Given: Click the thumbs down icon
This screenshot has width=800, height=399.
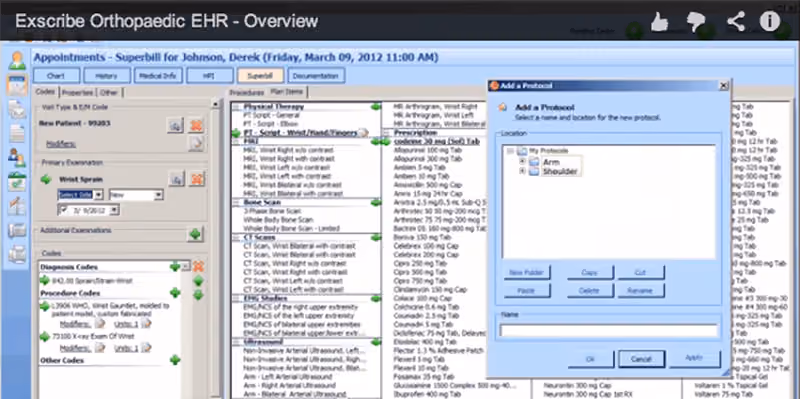Looking at the screenshot, I should (696, 21).
